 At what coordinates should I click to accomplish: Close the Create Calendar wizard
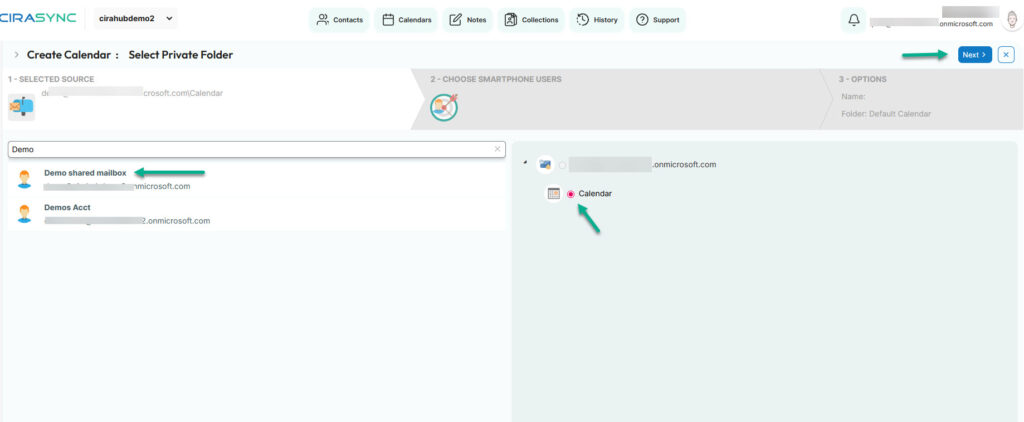(x=1006, y=55)
